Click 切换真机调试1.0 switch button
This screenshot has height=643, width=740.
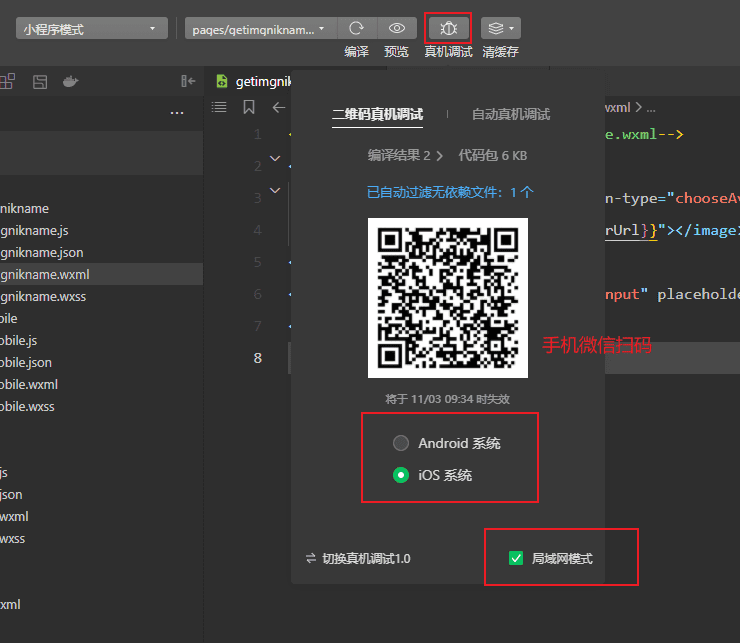click(x=358, y=558)
